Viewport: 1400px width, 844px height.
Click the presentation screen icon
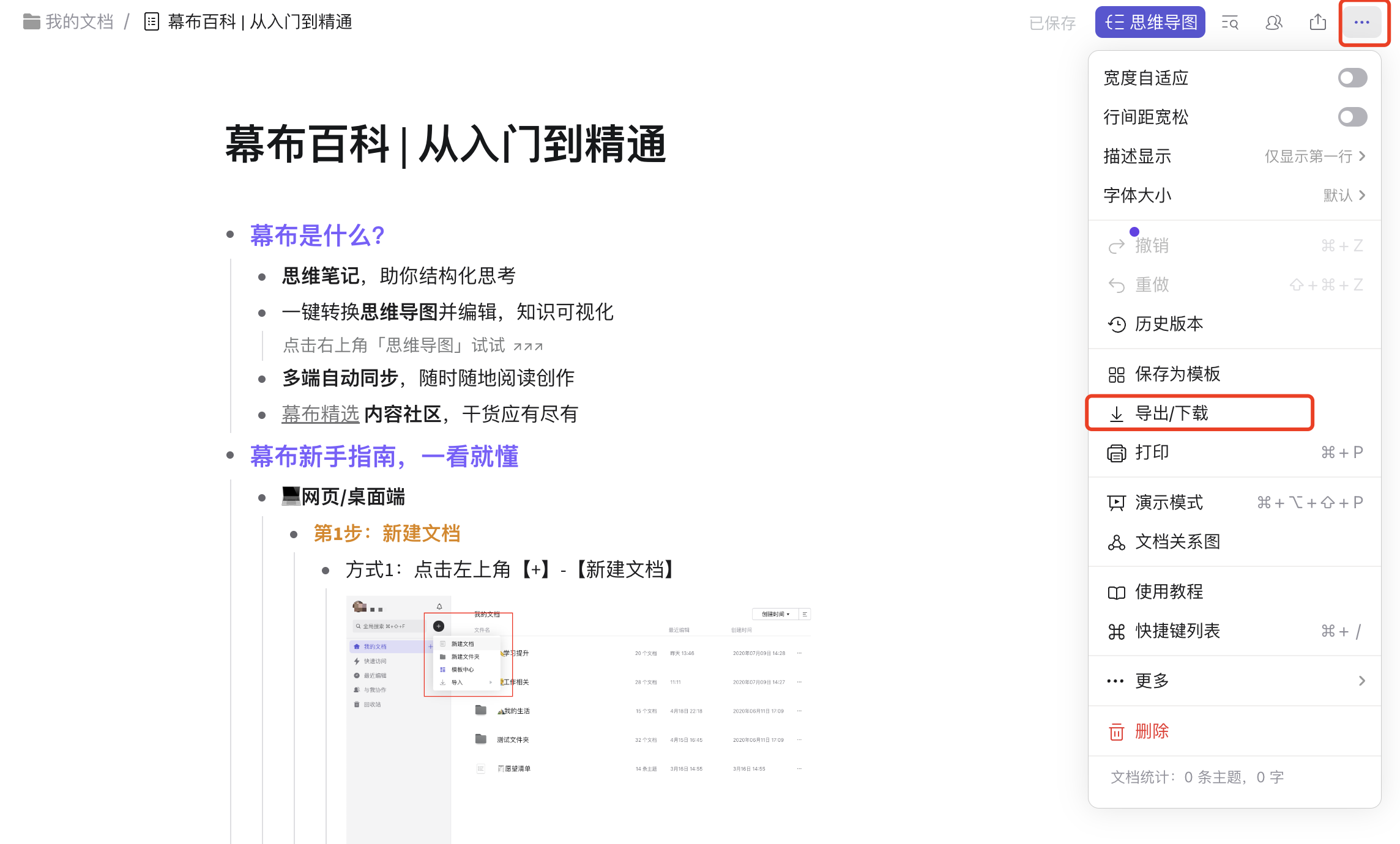(x=1117, y=503)
